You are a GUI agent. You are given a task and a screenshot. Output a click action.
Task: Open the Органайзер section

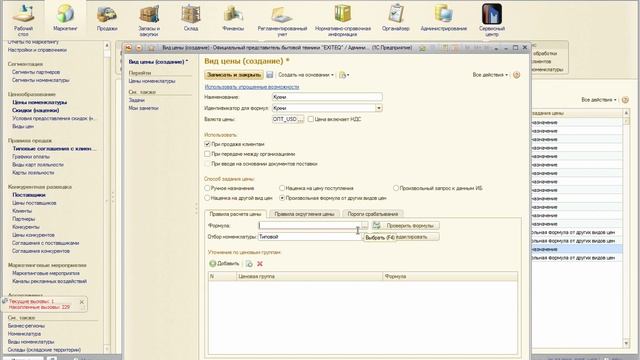(x=396, y=18)
